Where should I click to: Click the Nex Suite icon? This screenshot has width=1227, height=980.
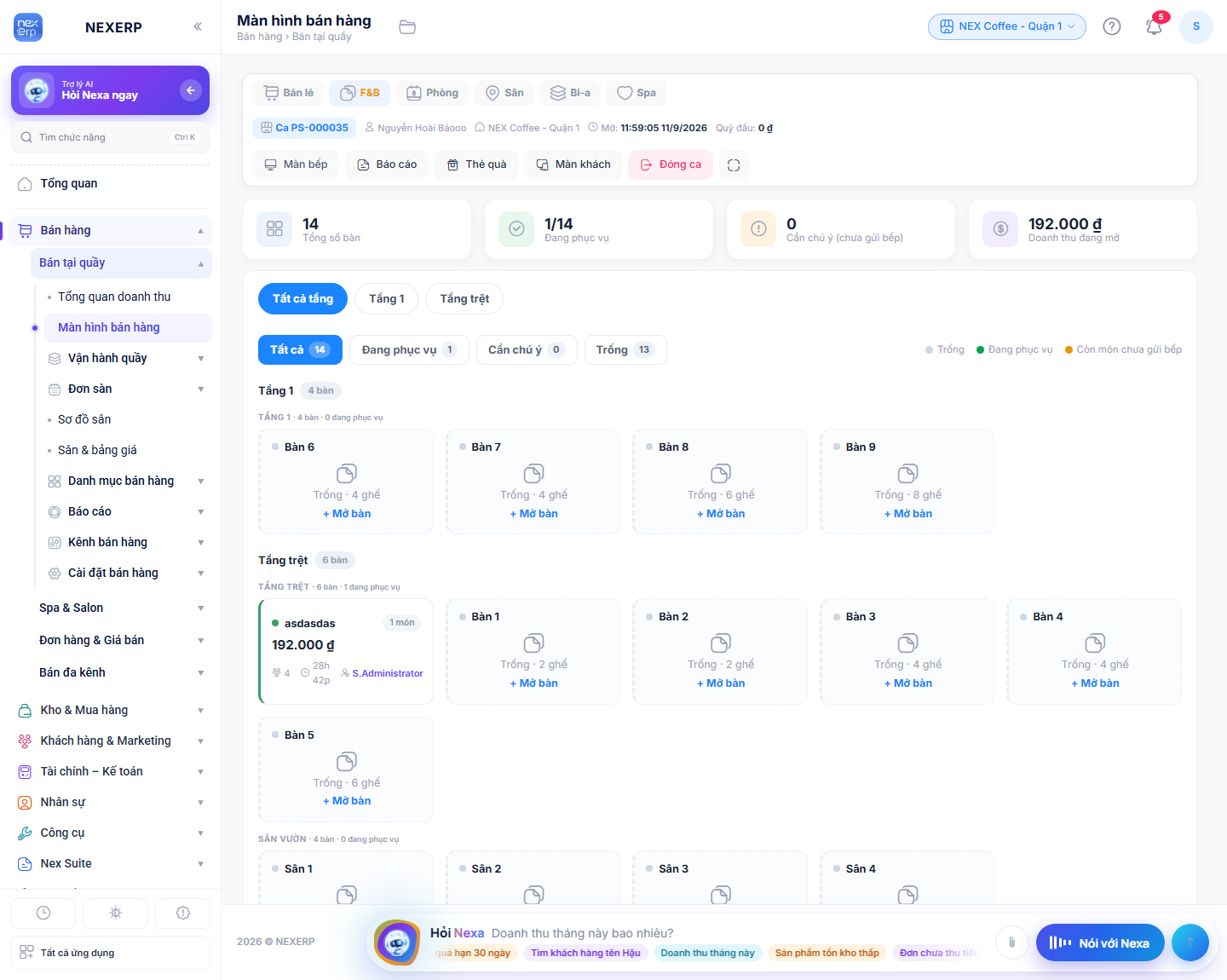click(25, 864)
